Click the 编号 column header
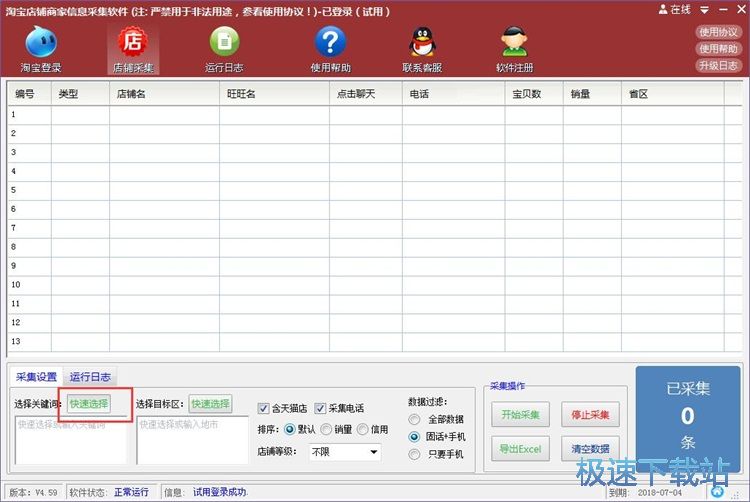The image size is (750, 502). tap(30, 94)
